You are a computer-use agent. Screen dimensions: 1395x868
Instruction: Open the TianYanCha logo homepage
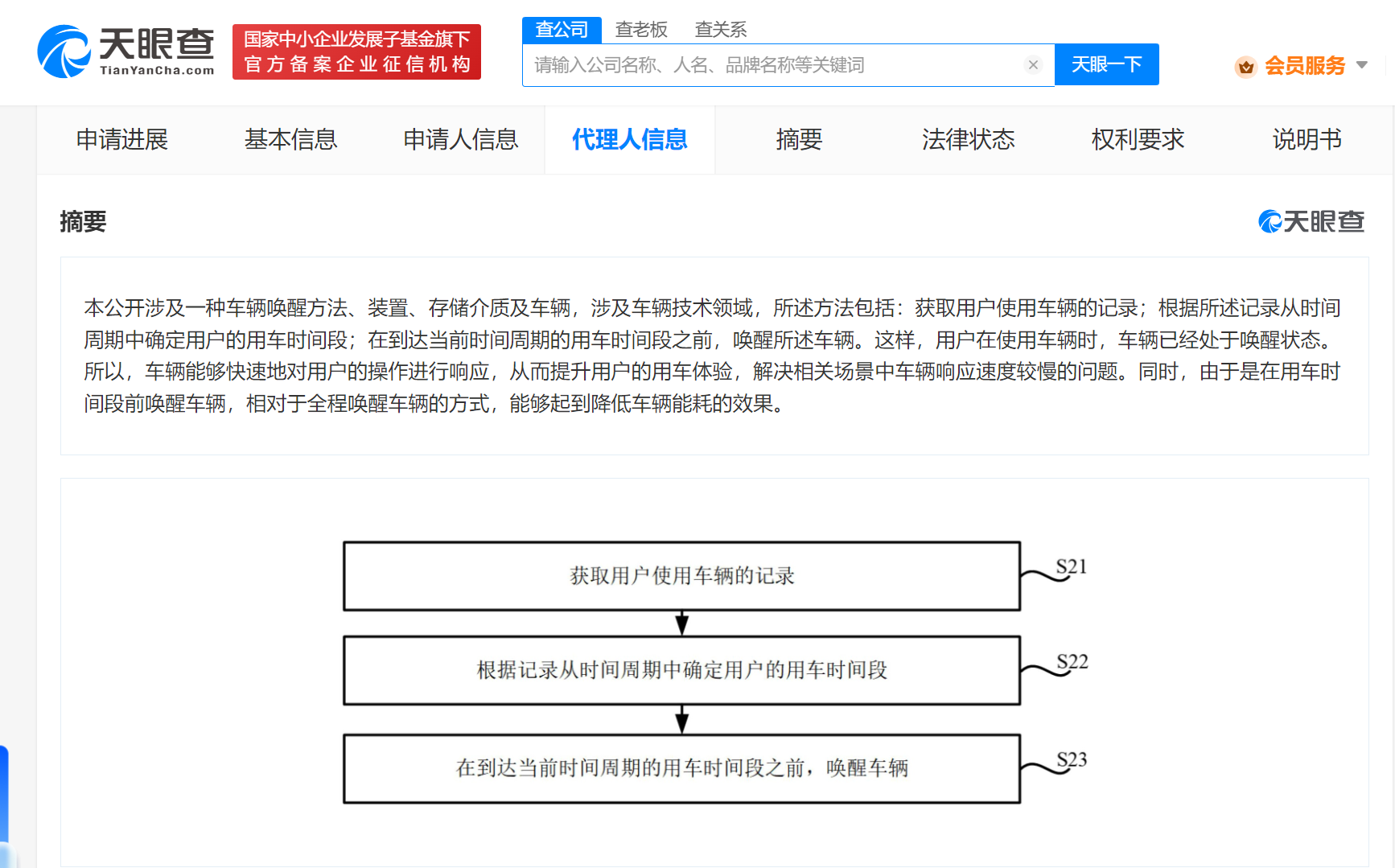(x=126, y=51)
